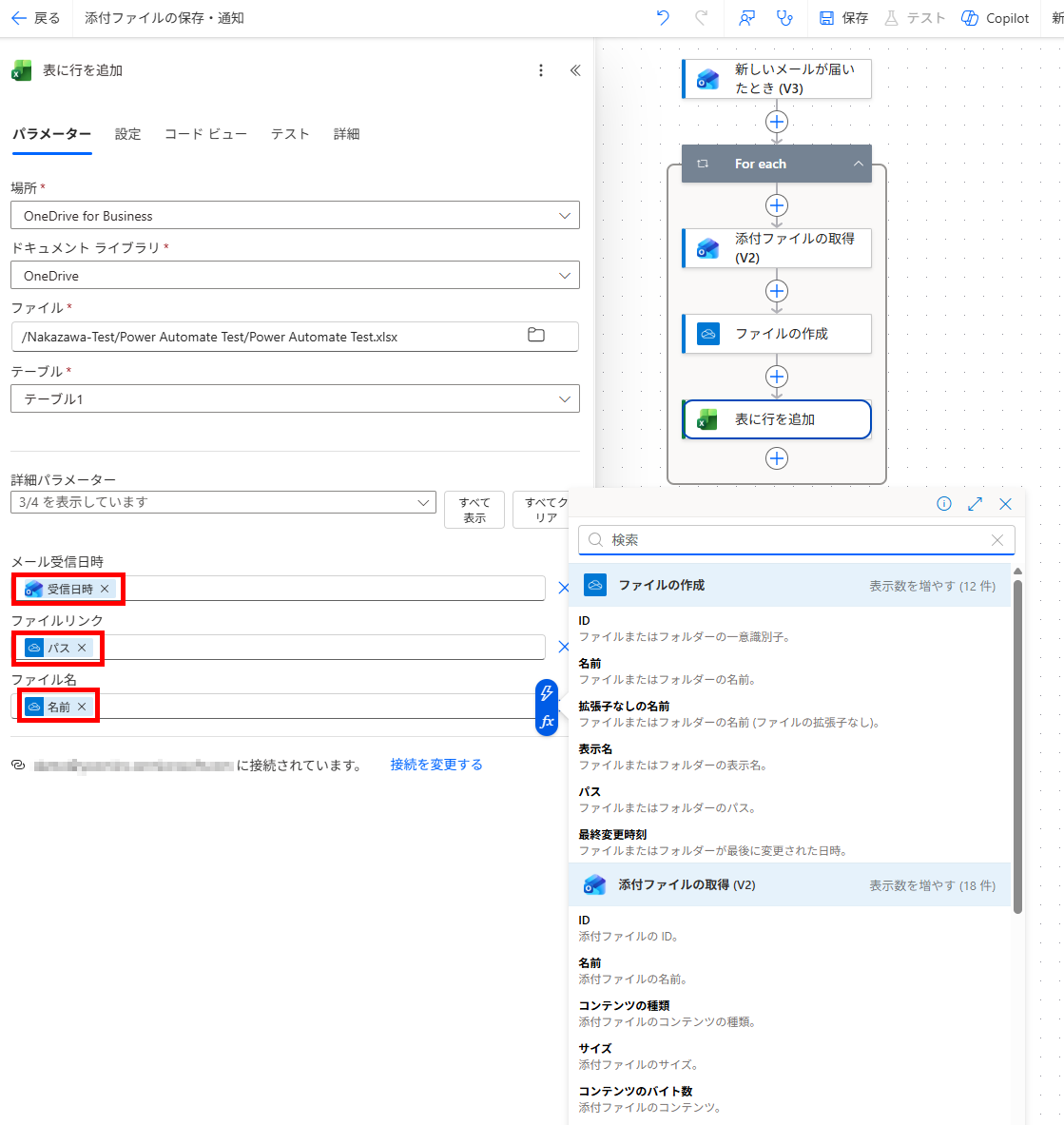Click the three-dot menu for 表に行を追加

click(541, 70)
